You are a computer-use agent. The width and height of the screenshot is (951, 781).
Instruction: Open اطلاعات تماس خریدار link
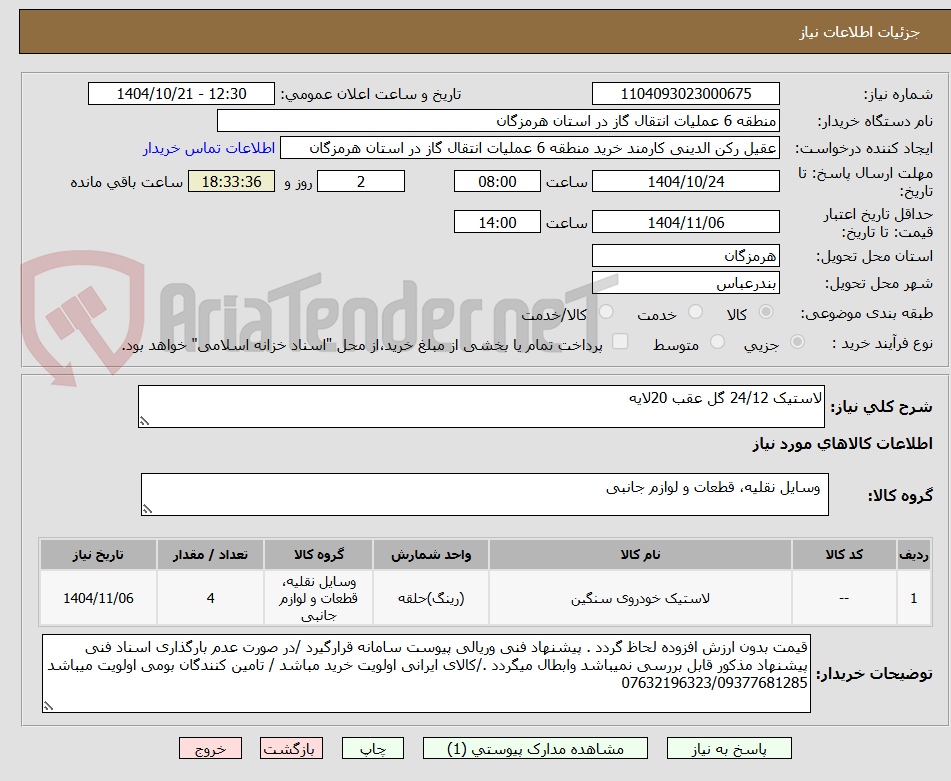click(x=209, y=149)
